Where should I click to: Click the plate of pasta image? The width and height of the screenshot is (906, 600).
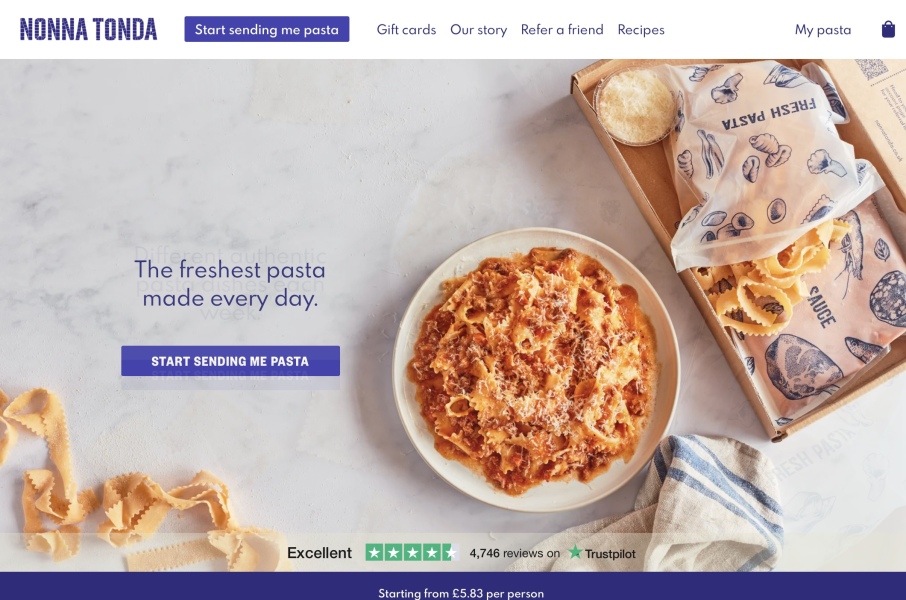point(536,370)
